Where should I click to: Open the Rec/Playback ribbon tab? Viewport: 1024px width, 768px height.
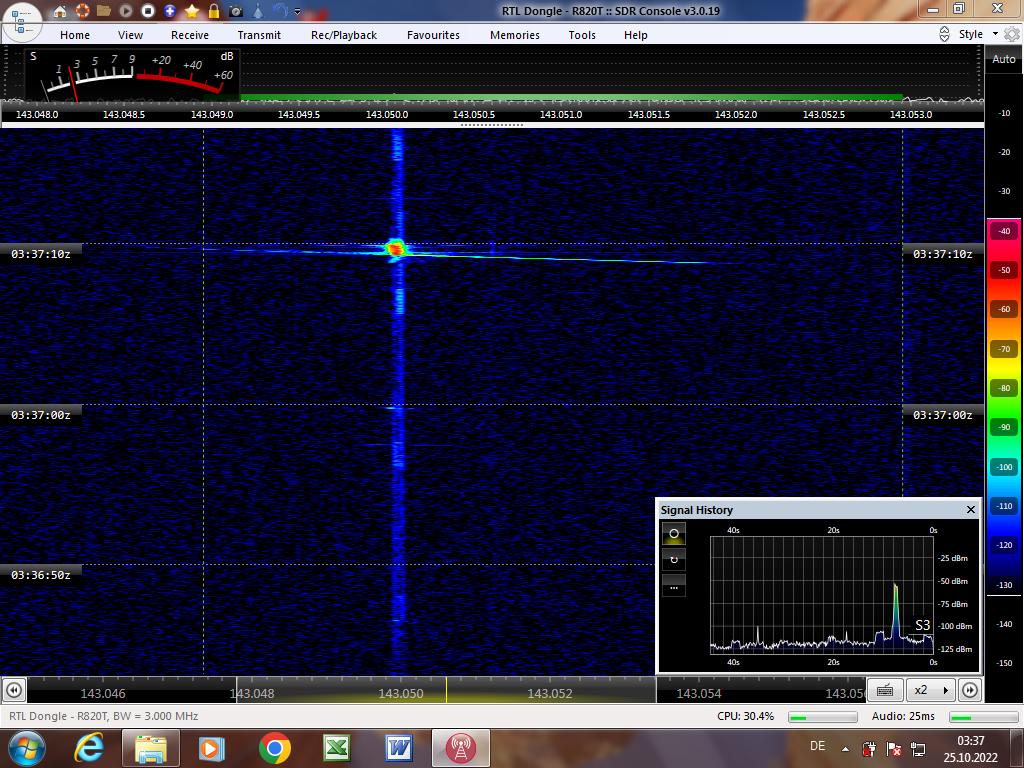coord(344,35)
